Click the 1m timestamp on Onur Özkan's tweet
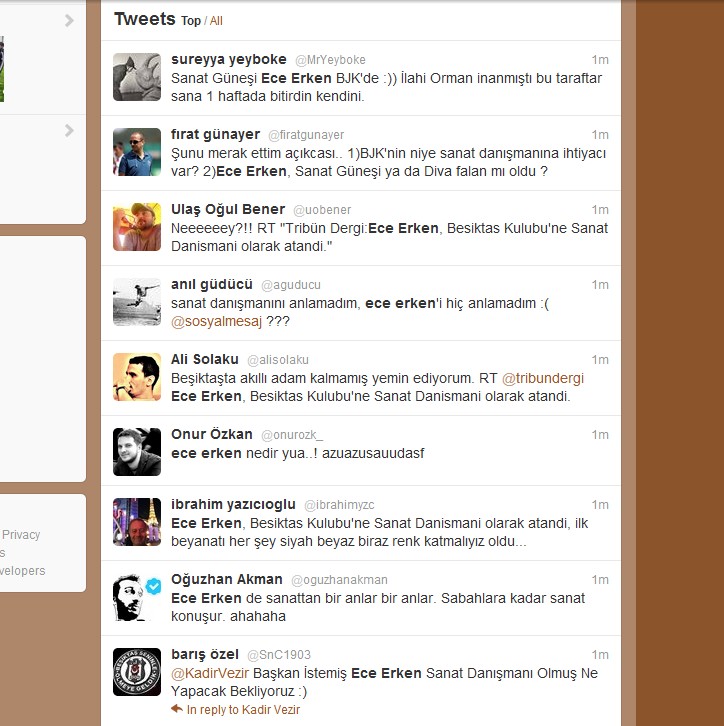 [x=600, y=435]
